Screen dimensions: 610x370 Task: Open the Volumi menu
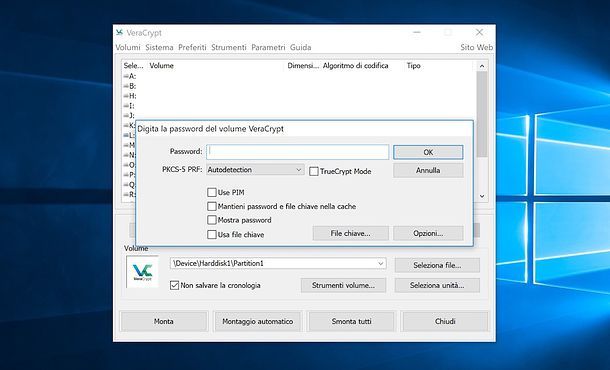pyautogui.click(x=128, y=47)
